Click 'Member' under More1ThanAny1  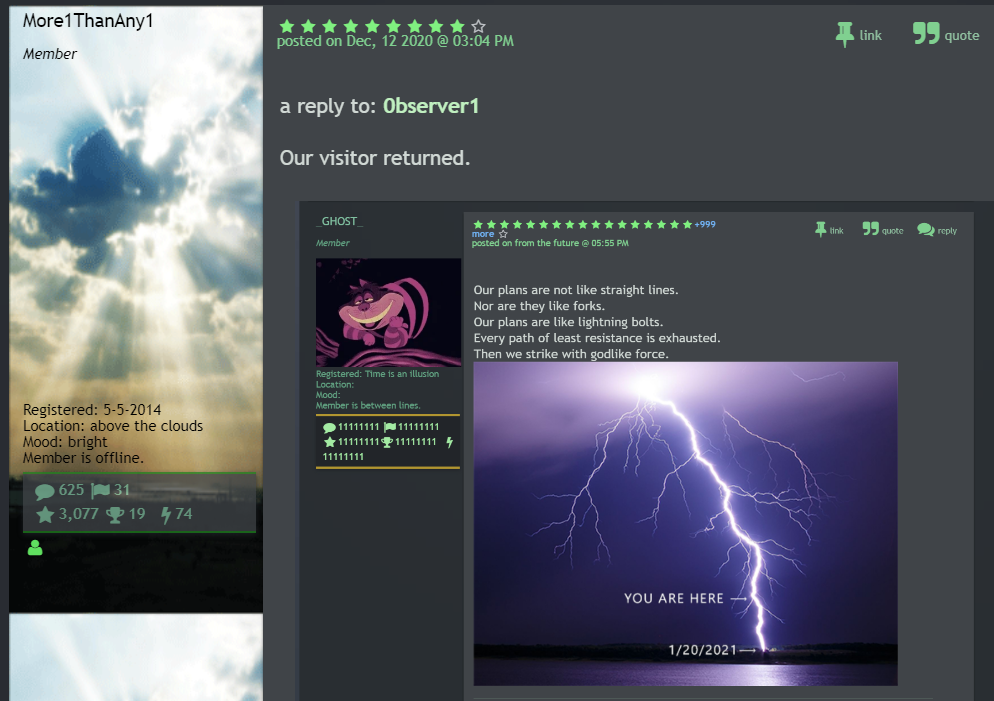(49, 54)
